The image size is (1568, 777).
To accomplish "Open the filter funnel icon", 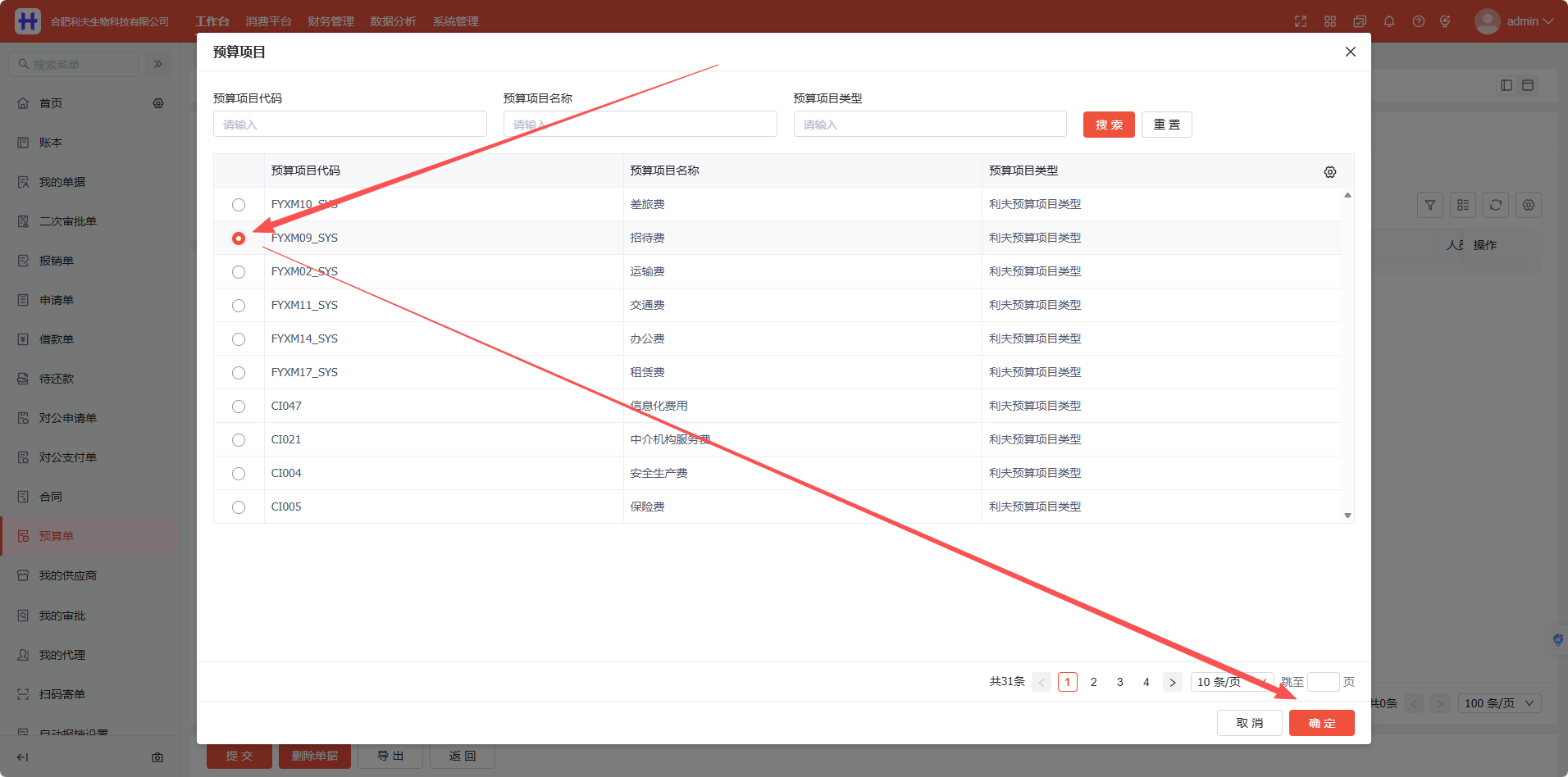I will [1430, 205].
